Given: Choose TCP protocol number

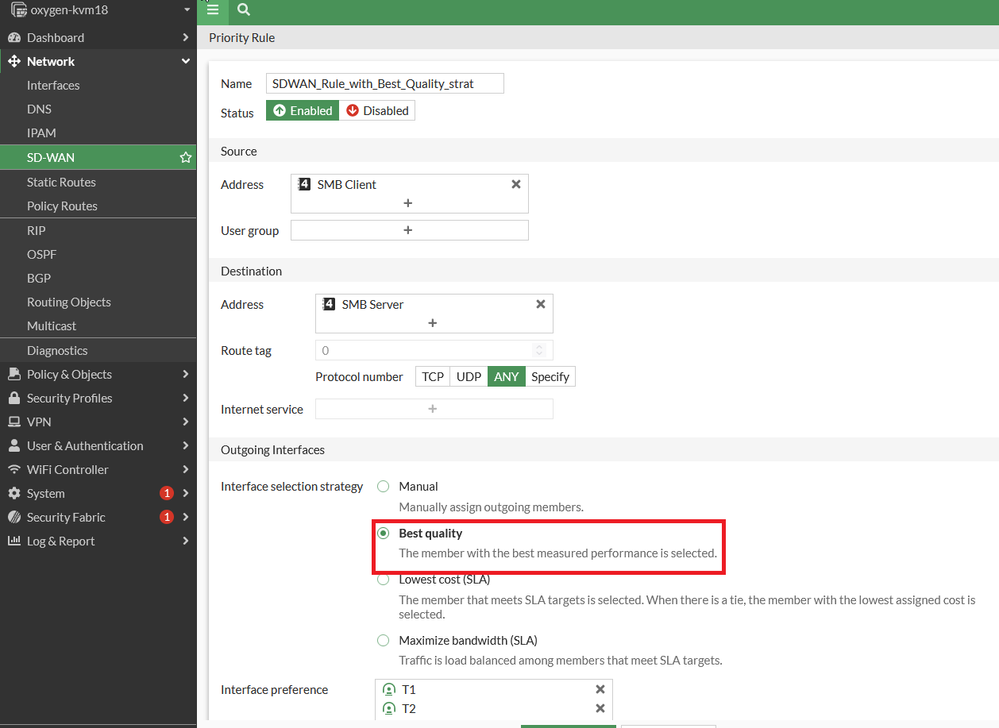Looking at the screenshot, I should coord(433,376).
